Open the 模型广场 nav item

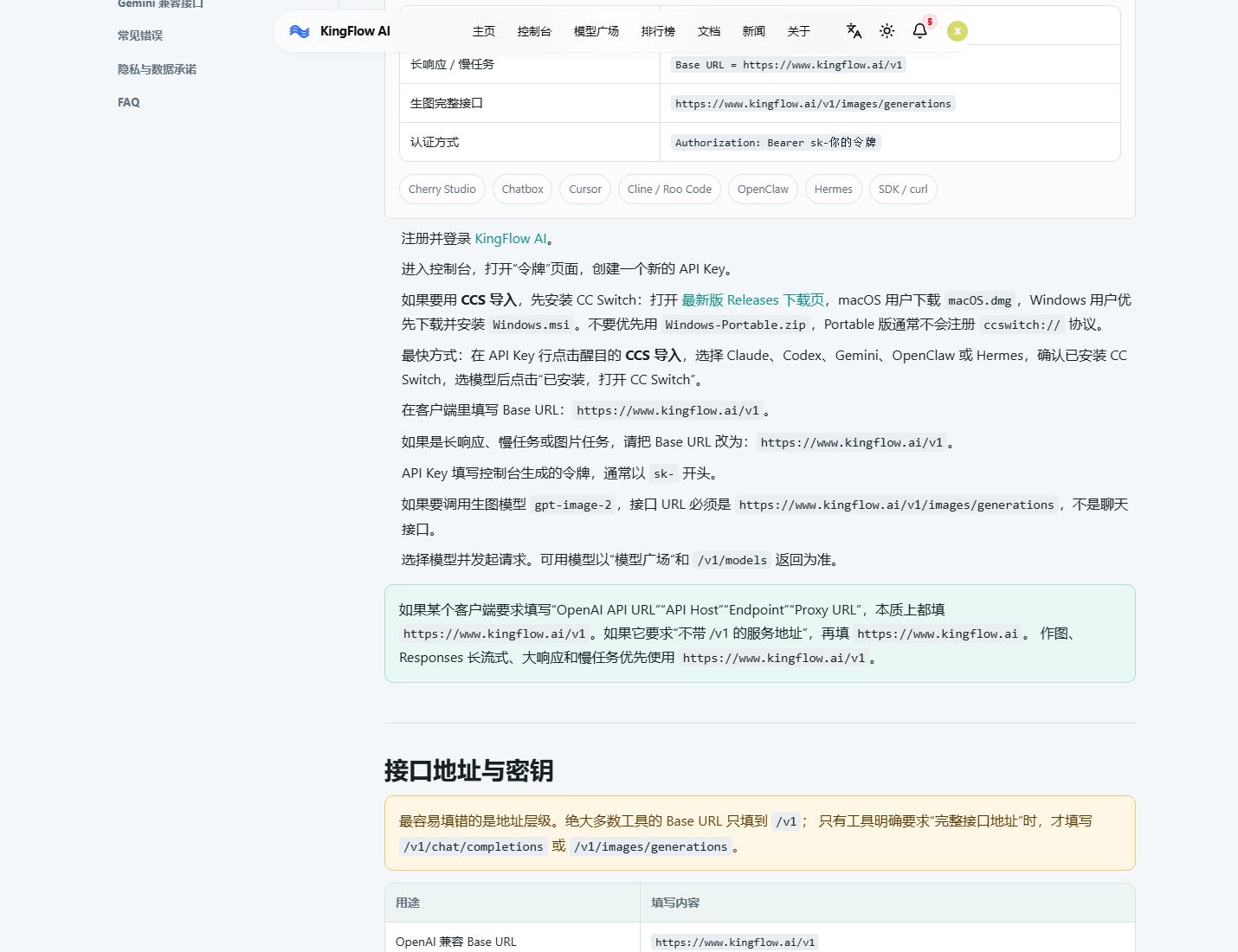click(596, 31)
